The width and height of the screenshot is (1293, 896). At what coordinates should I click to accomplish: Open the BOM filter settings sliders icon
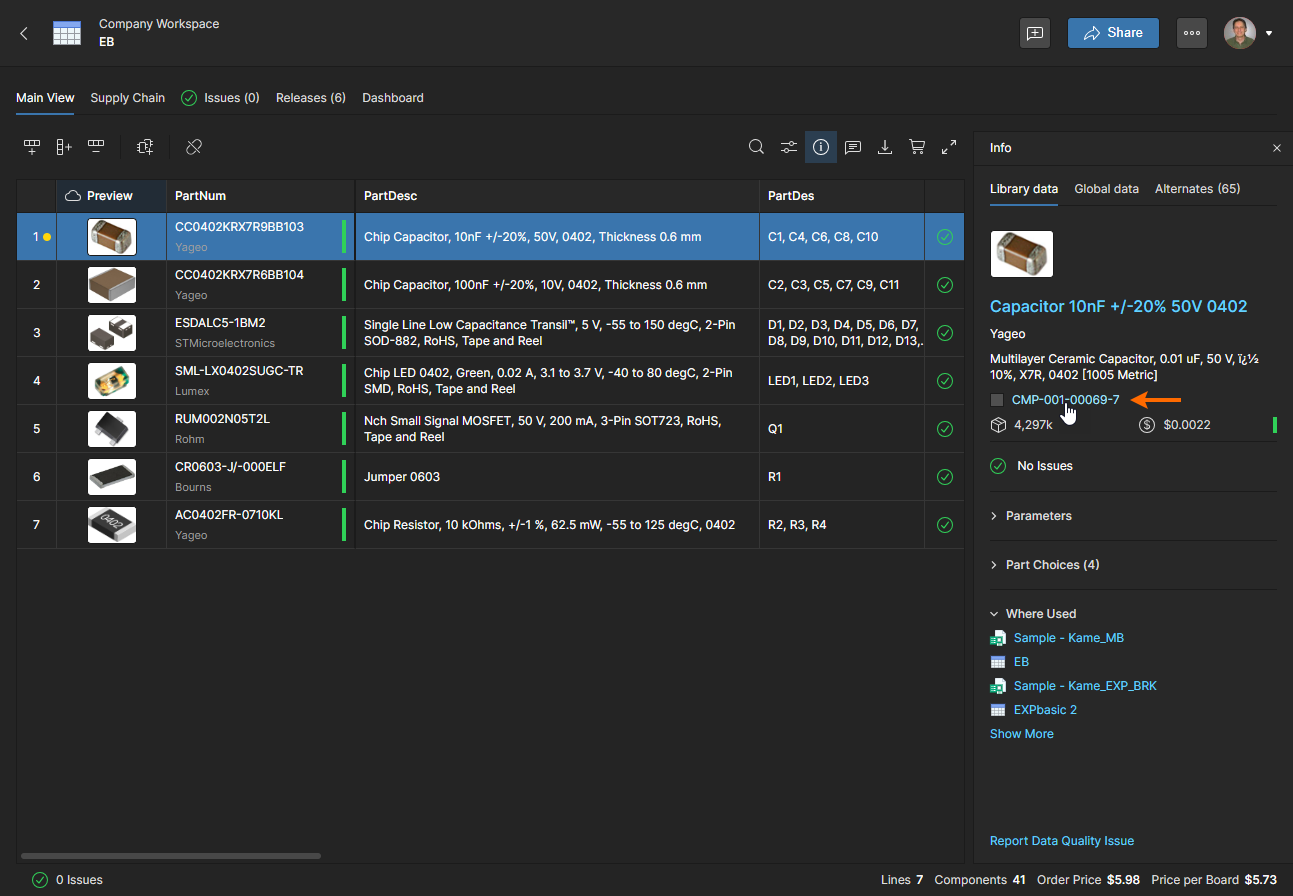tap(789, 147)
